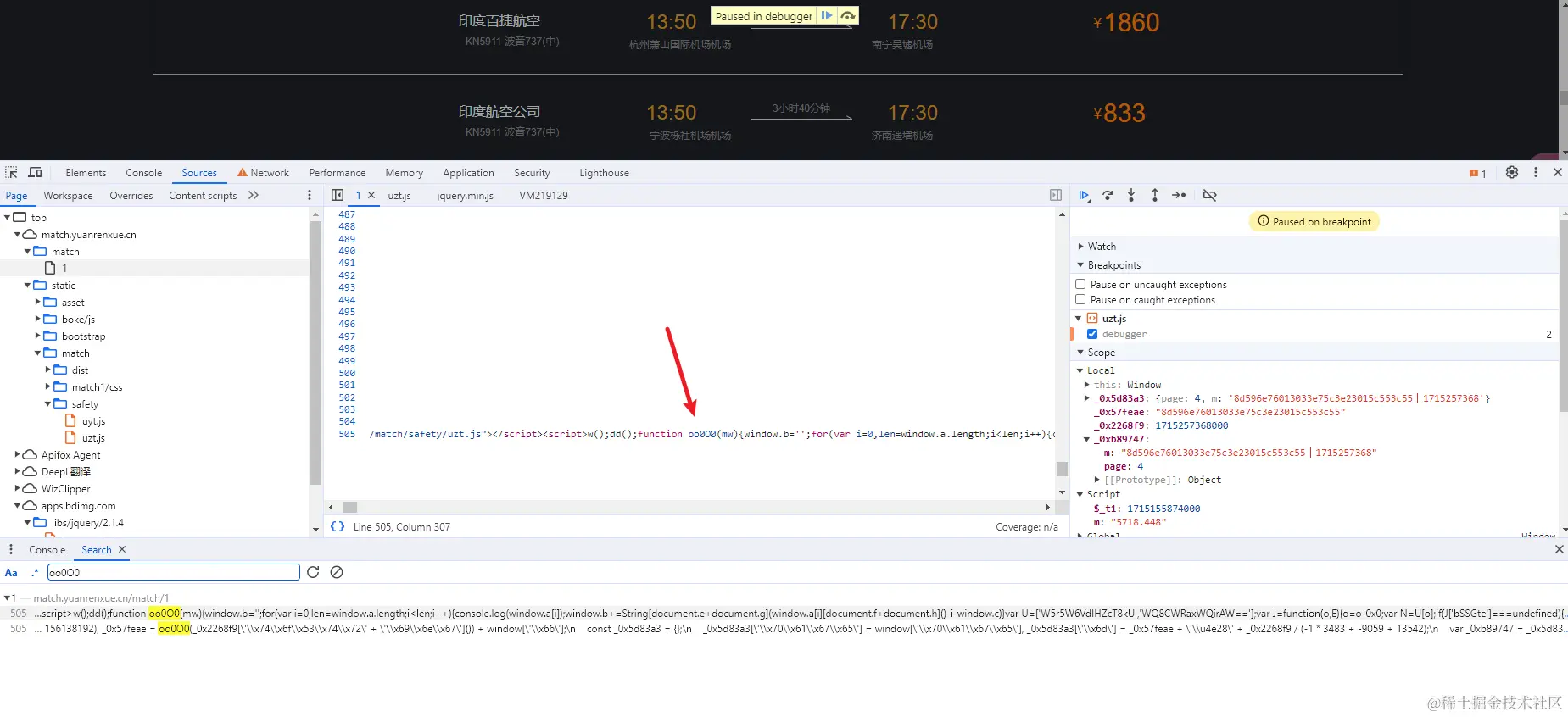Resume script execution in debugger toolbar
Viewport: 1568px width, 717px height.
1084,195
